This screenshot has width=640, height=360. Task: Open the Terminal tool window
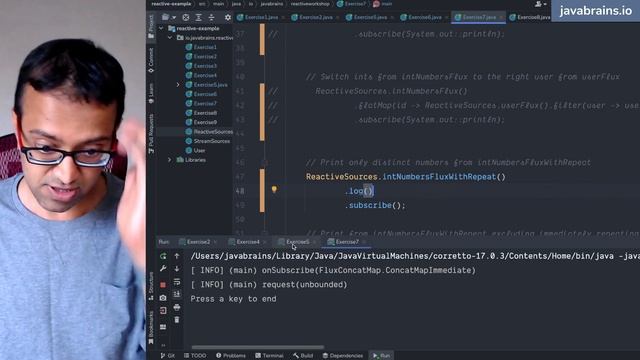269,356
